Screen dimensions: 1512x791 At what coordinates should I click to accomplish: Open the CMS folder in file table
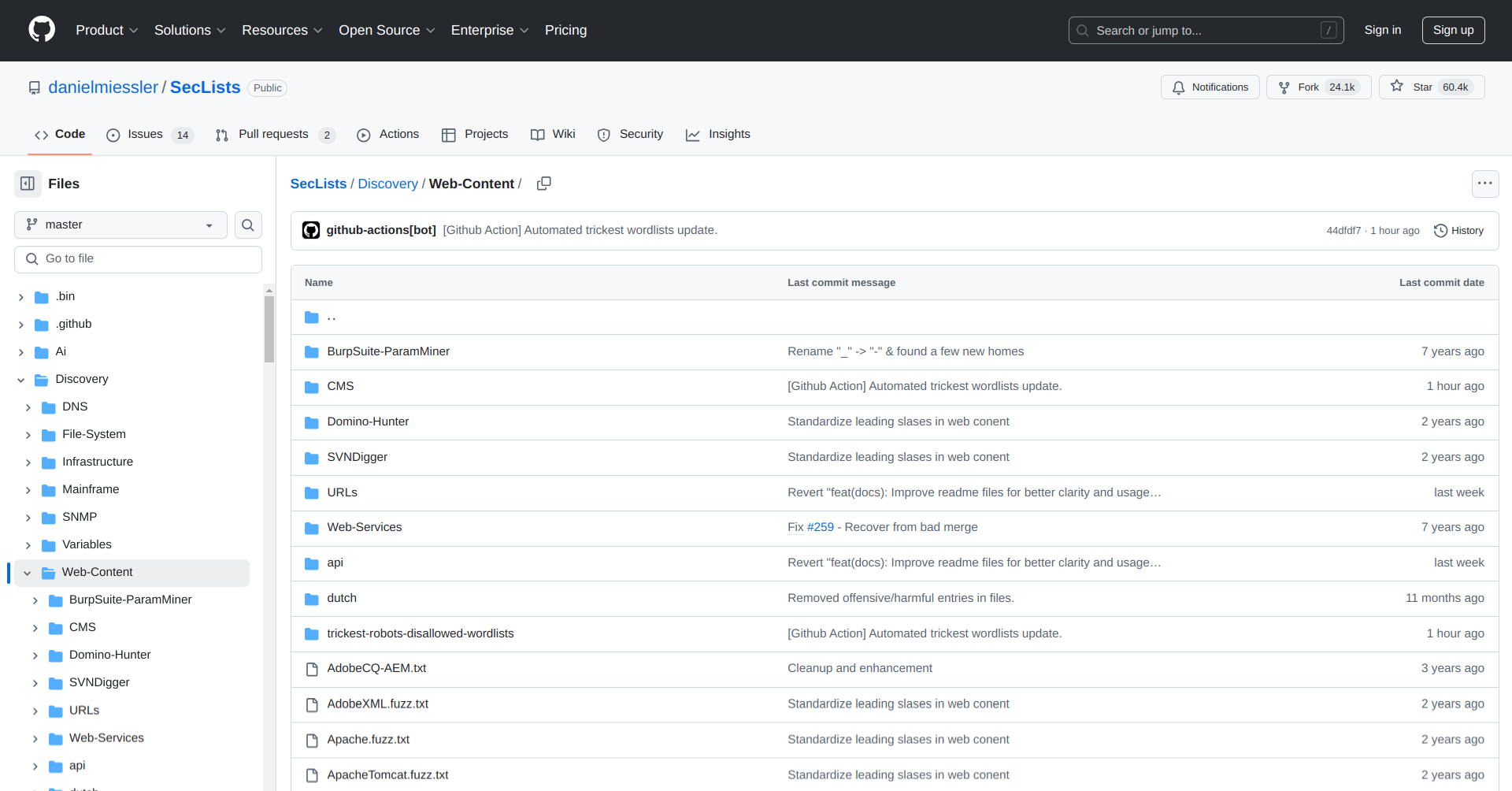coord(340,386)
